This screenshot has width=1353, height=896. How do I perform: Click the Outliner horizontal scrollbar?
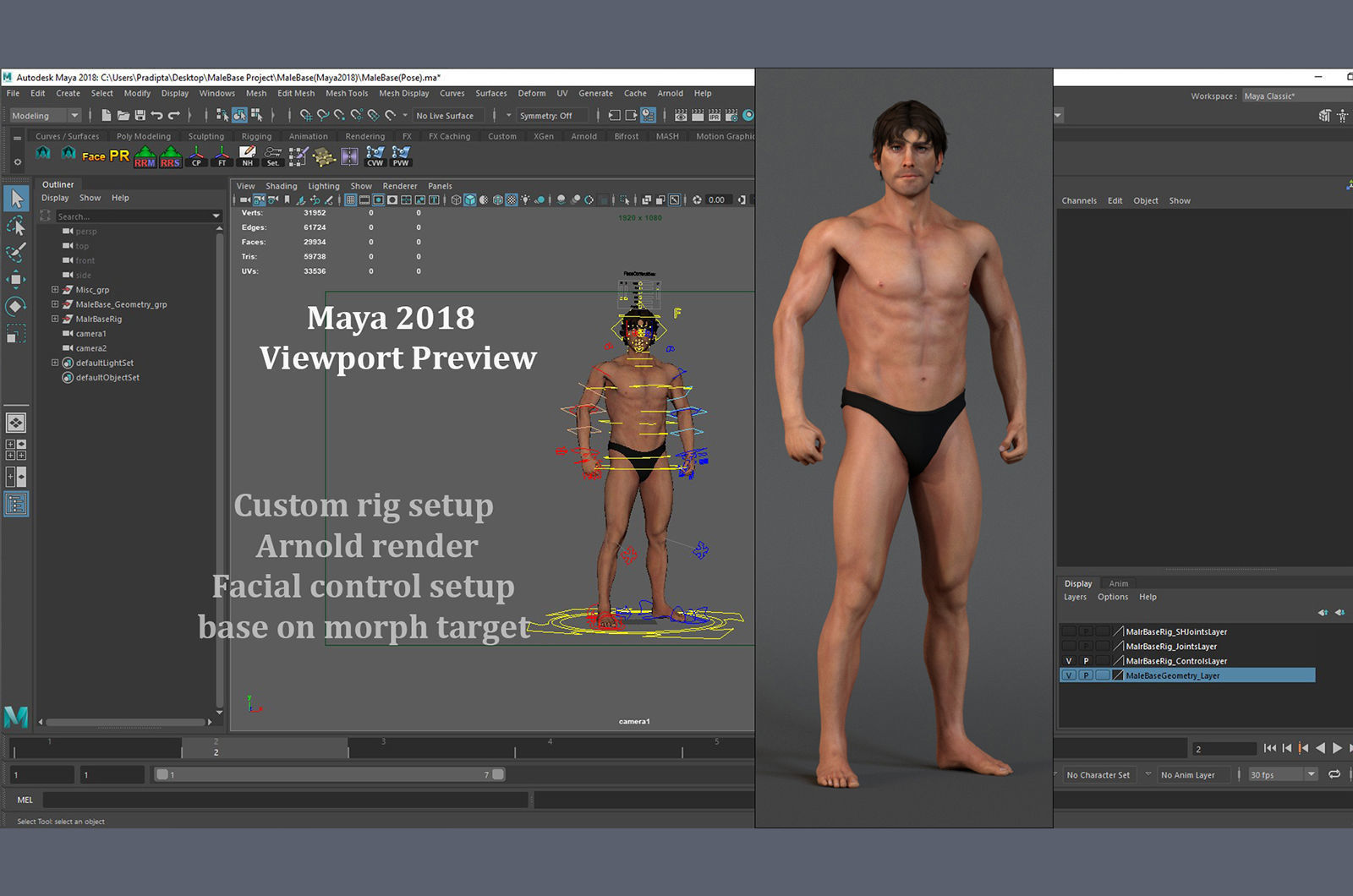click(127, 722)
